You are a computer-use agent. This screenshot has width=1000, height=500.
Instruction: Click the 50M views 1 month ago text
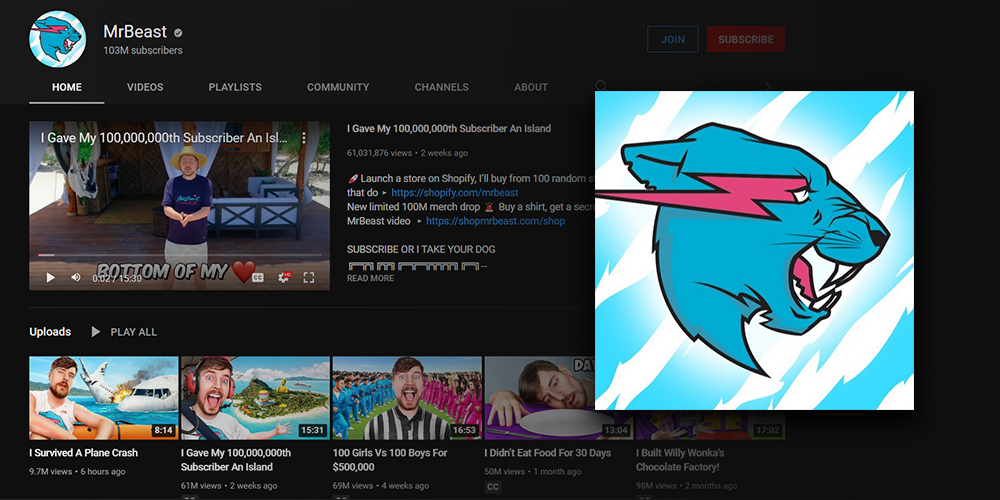pyautogui.click(x=533, y=472)
